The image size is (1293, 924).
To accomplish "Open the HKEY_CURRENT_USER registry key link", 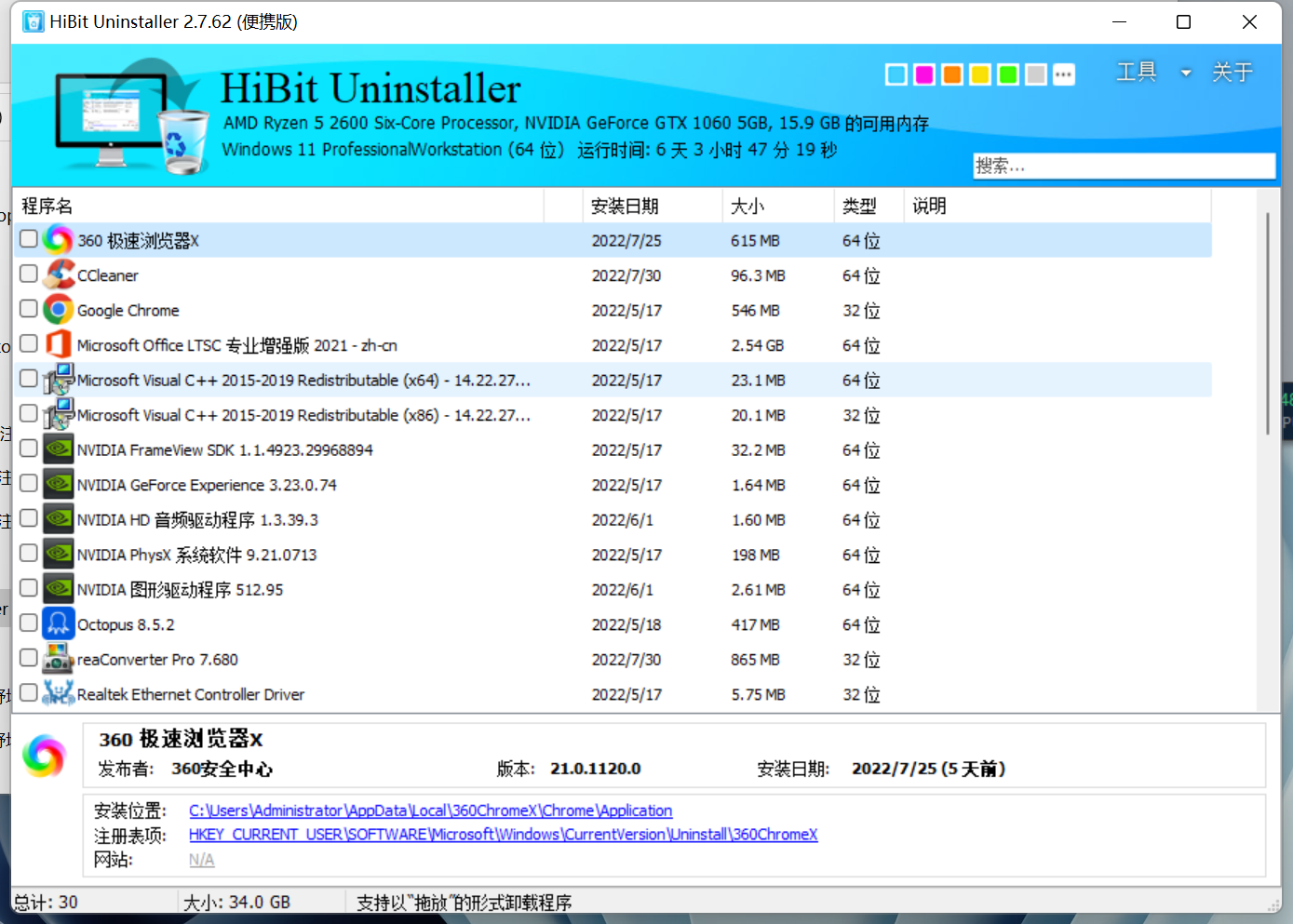I will click(x=503, y=835).
